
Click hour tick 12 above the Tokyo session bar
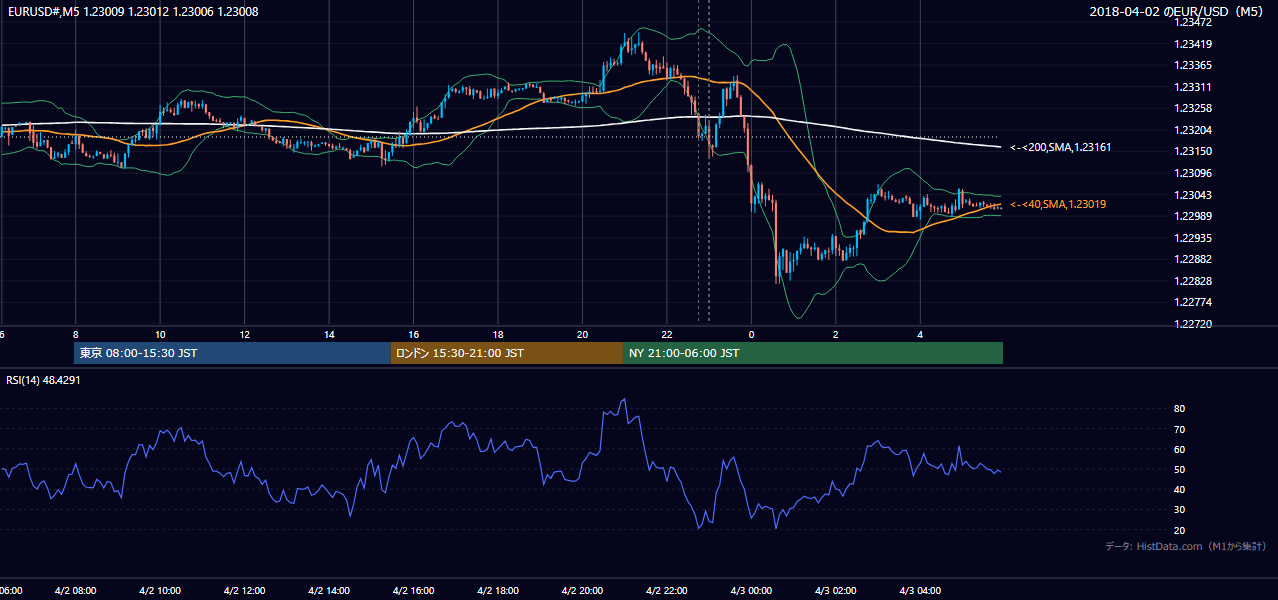[x=244, y=335]
